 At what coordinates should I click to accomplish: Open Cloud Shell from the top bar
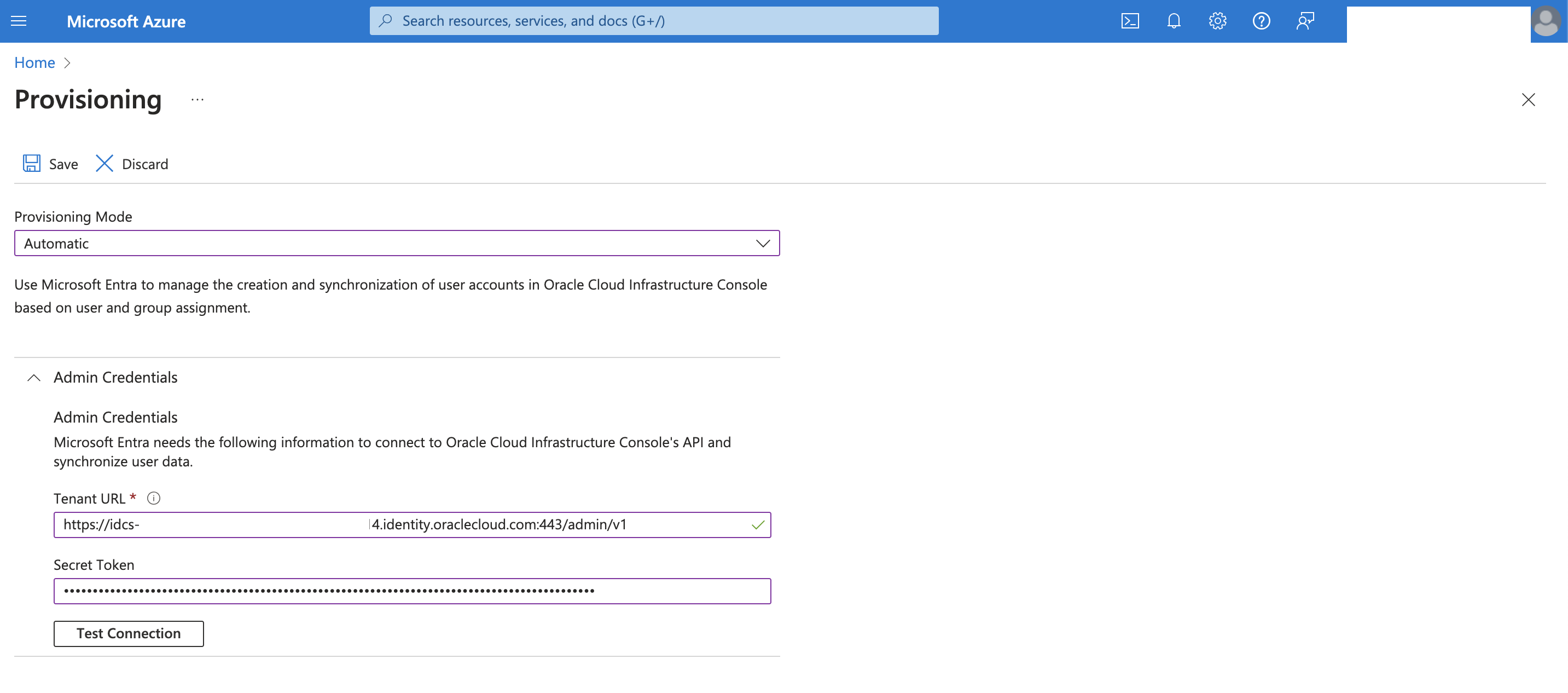coord(1130,21)
